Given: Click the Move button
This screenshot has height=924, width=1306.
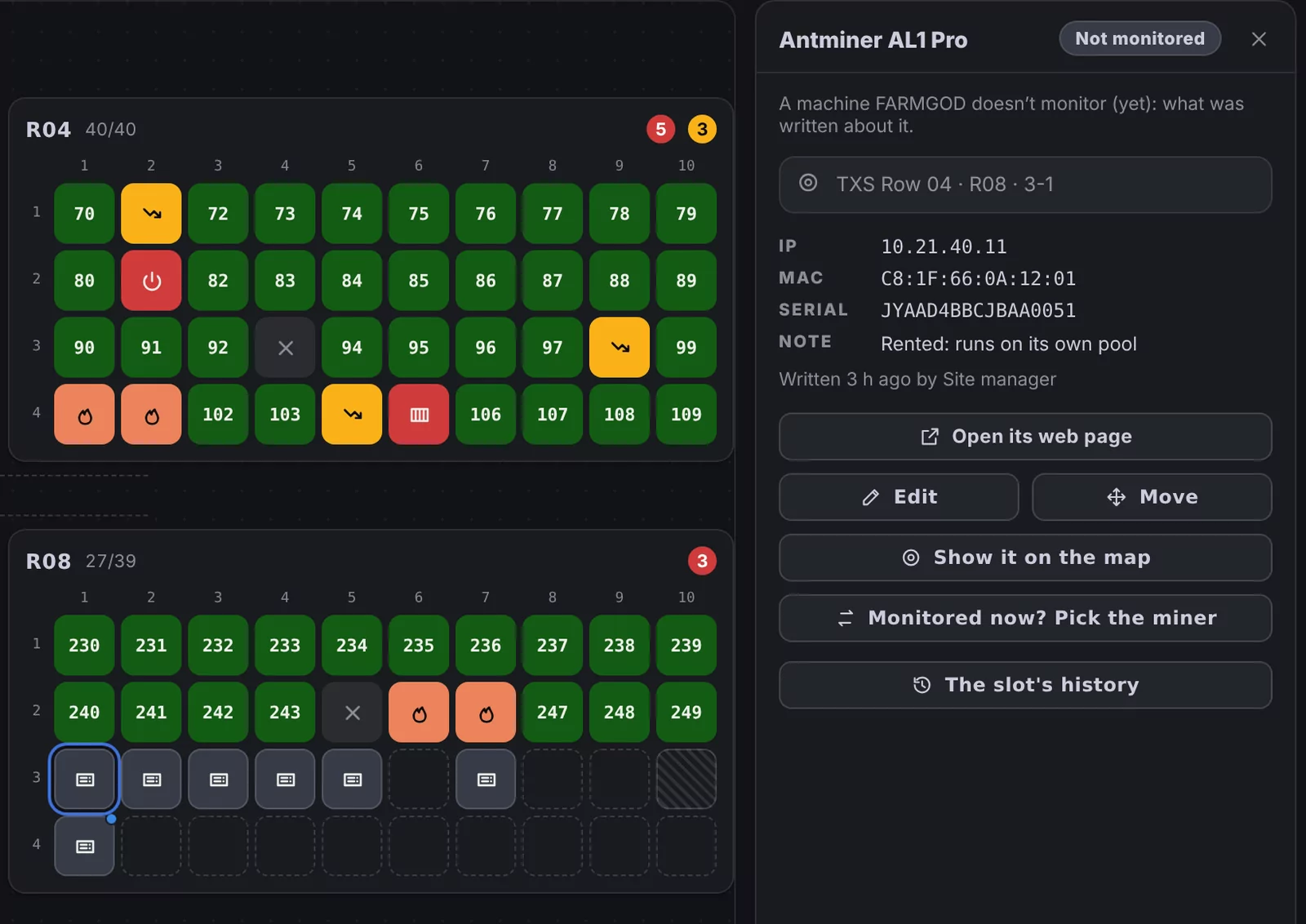Looking at the screenshot, I should (1152, 497).
